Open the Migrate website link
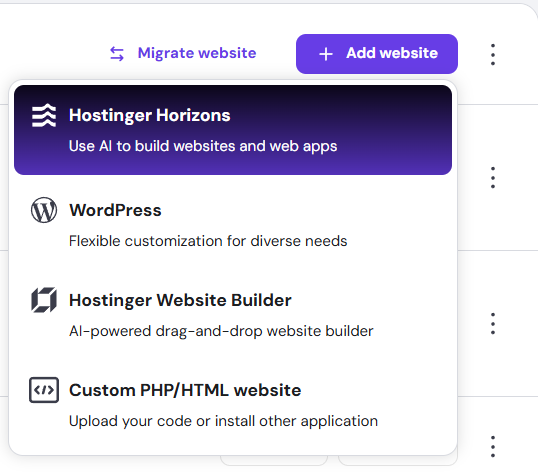This screenshot has width=538, height=472. tap(183, 54)
